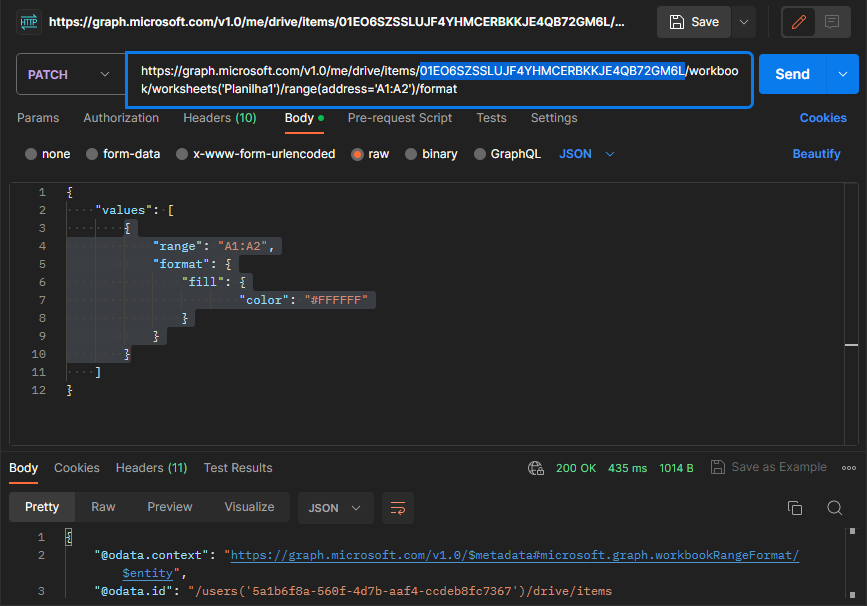Switch the response view to Visualize
This screenshot has height=606, width=867.
point(249,507)
